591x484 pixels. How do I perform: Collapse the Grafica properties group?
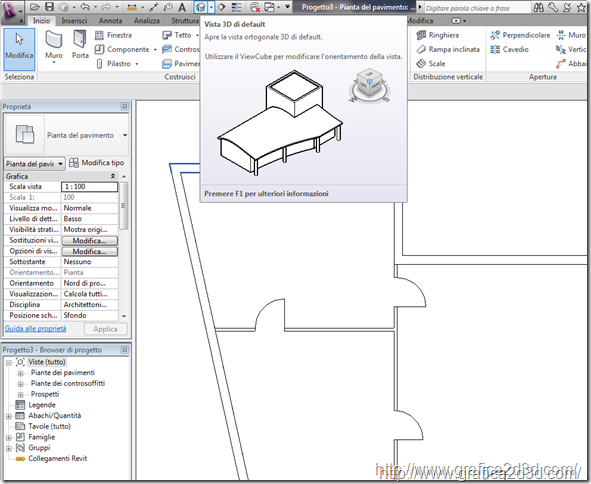point(112,176)
